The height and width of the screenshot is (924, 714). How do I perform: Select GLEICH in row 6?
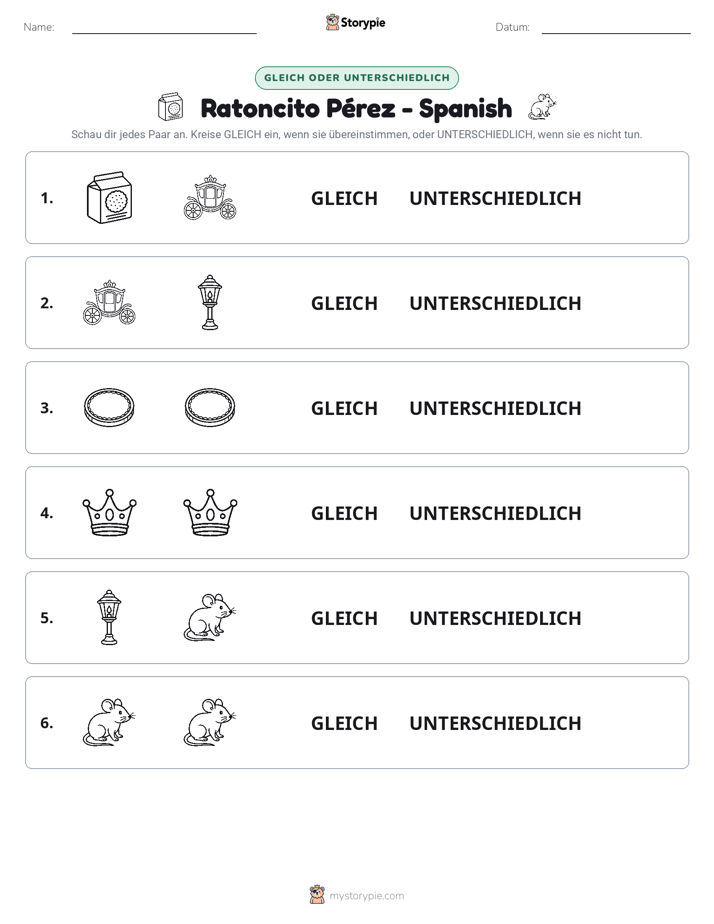click(x=344, y=723)
